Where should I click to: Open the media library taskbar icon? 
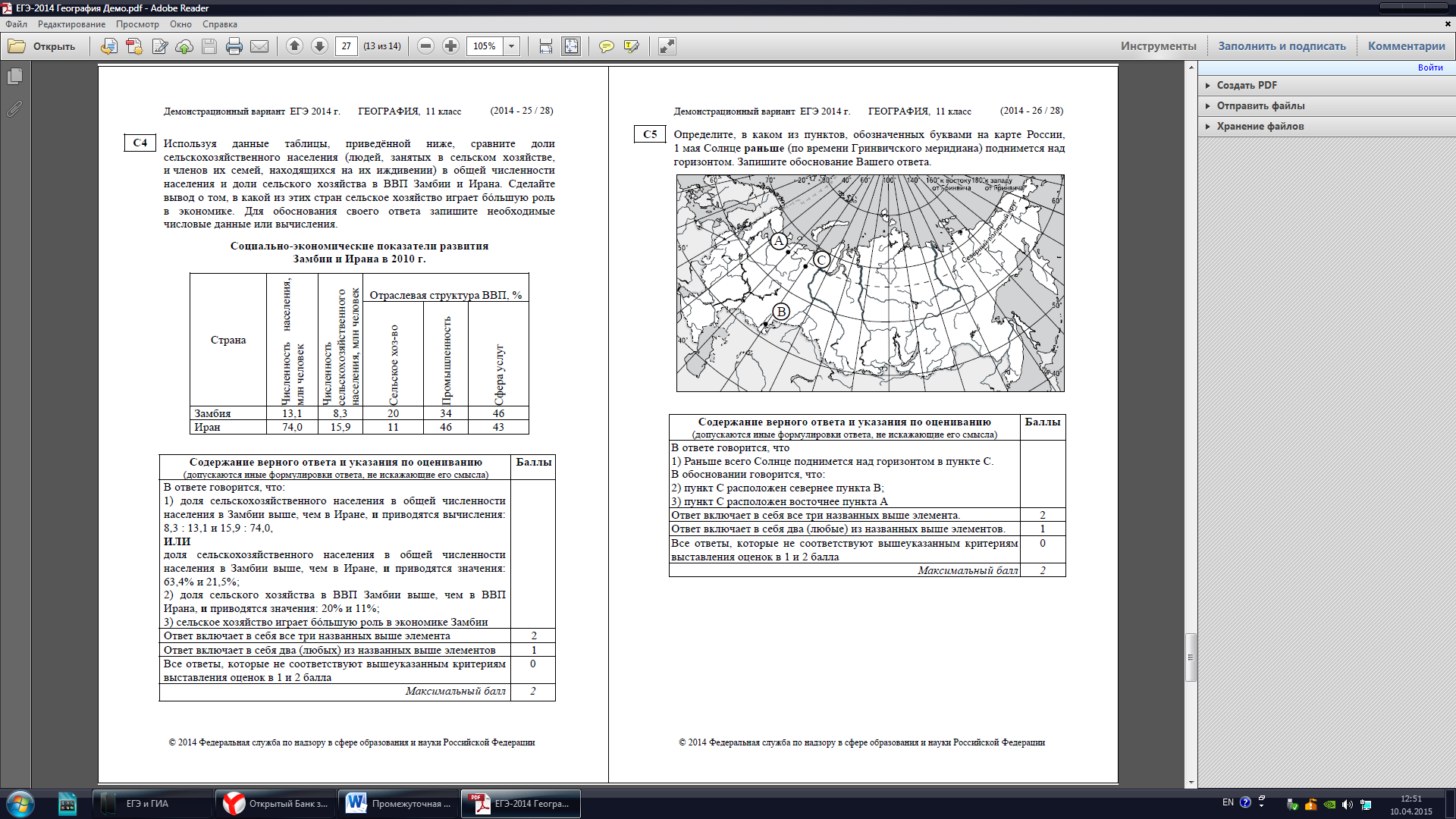click(67, 804)
